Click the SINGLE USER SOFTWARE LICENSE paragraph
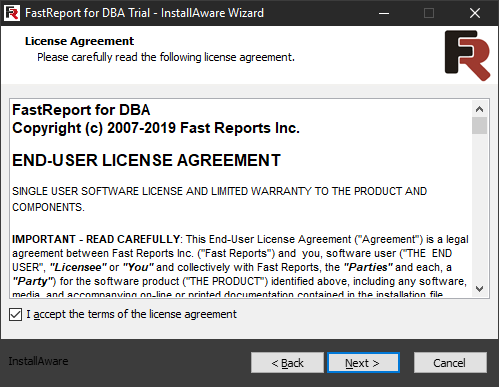Screen dimensions: 499x387 click(219, 199)
